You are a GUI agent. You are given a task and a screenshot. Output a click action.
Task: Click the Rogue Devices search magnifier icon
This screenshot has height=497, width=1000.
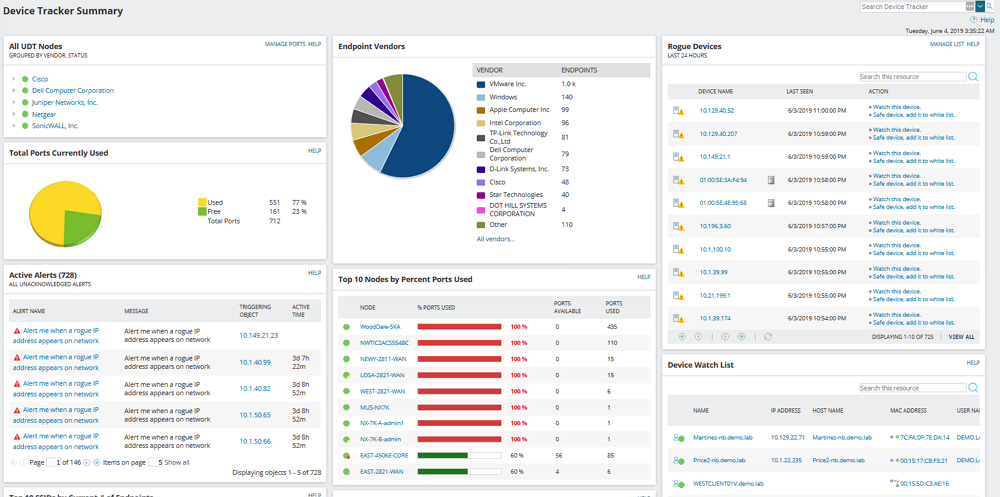coord(973,77)
